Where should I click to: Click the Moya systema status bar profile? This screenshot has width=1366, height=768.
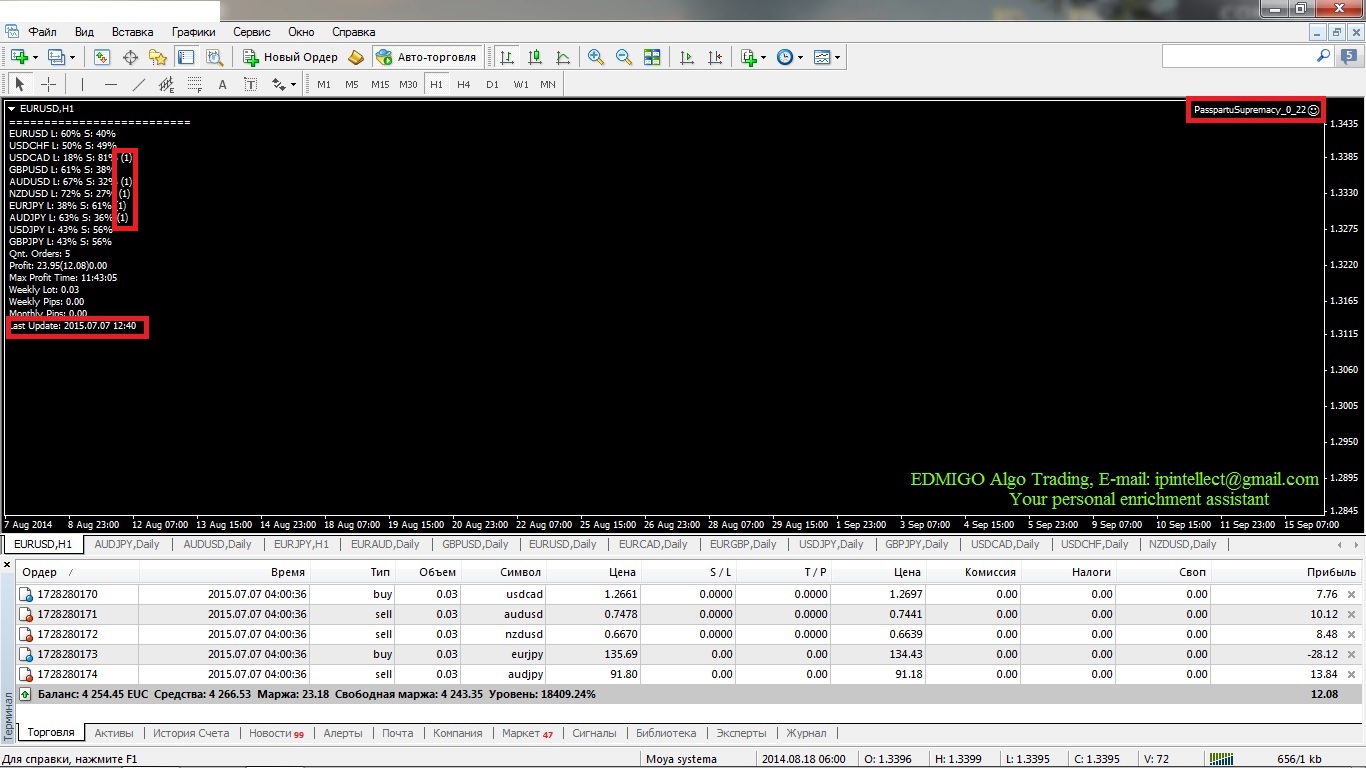tap(681, 759)
